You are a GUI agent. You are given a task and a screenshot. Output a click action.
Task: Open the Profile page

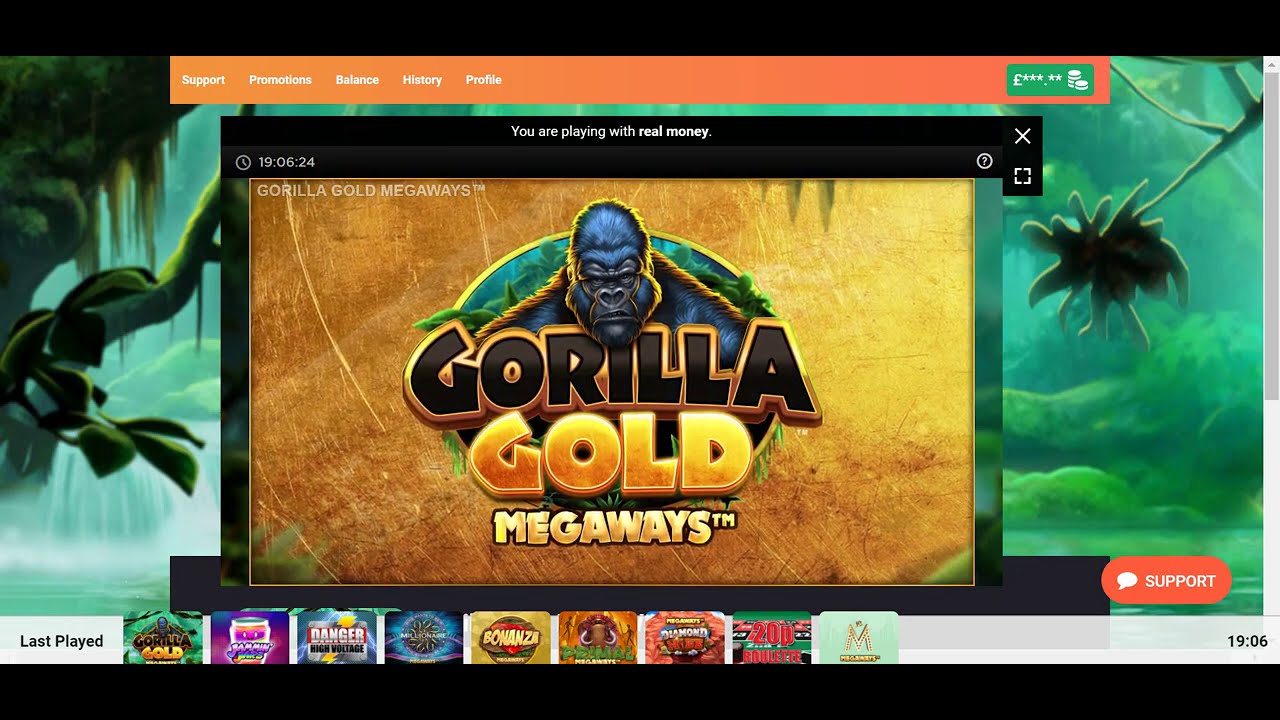point(483,80)
